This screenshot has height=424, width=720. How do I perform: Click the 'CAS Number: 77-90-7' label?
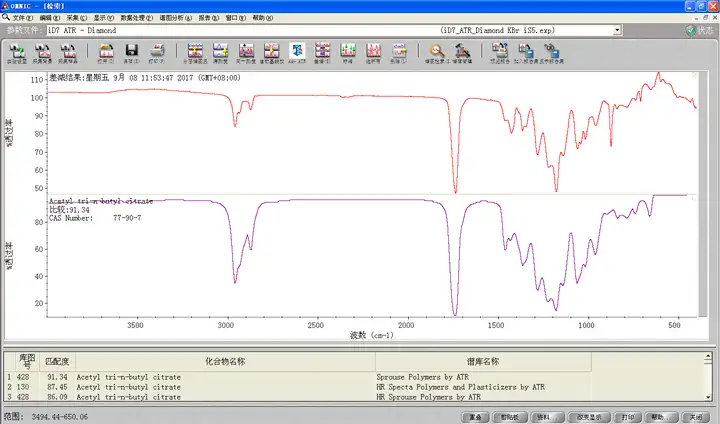click(95, 218)
